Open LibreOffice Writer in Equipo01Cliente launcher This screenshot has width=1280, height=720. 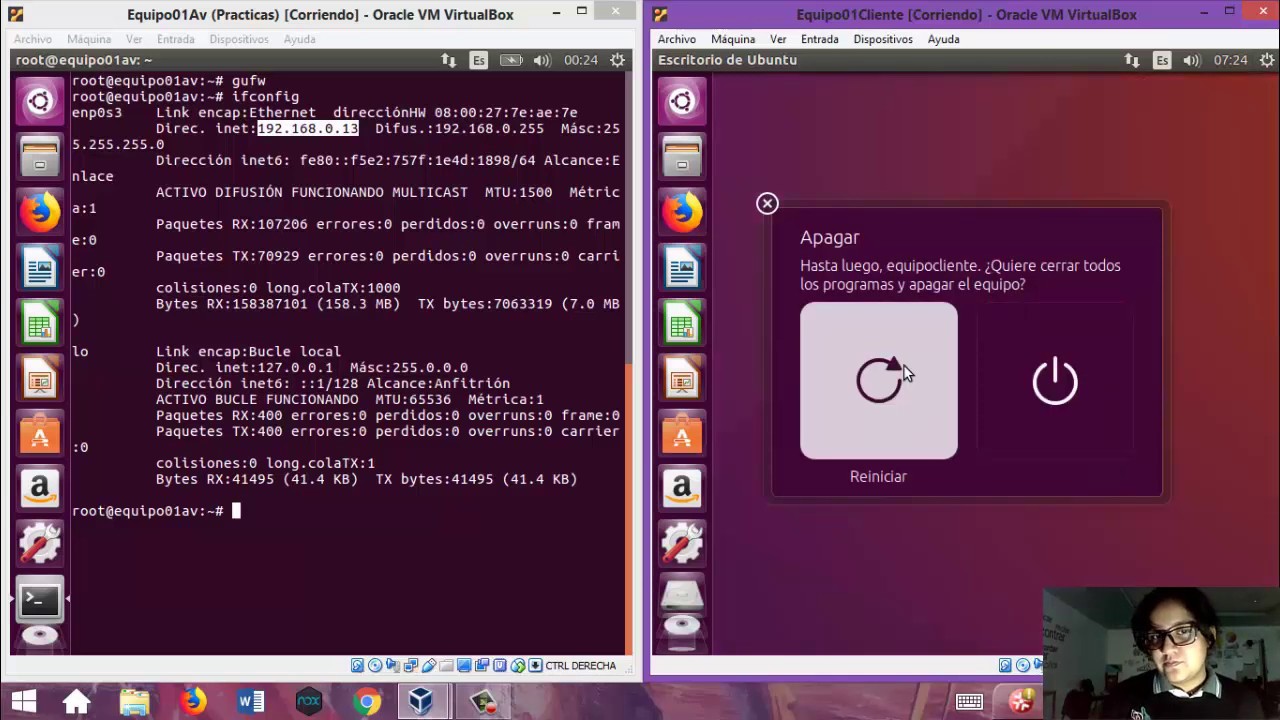click(x=682, y=269)
